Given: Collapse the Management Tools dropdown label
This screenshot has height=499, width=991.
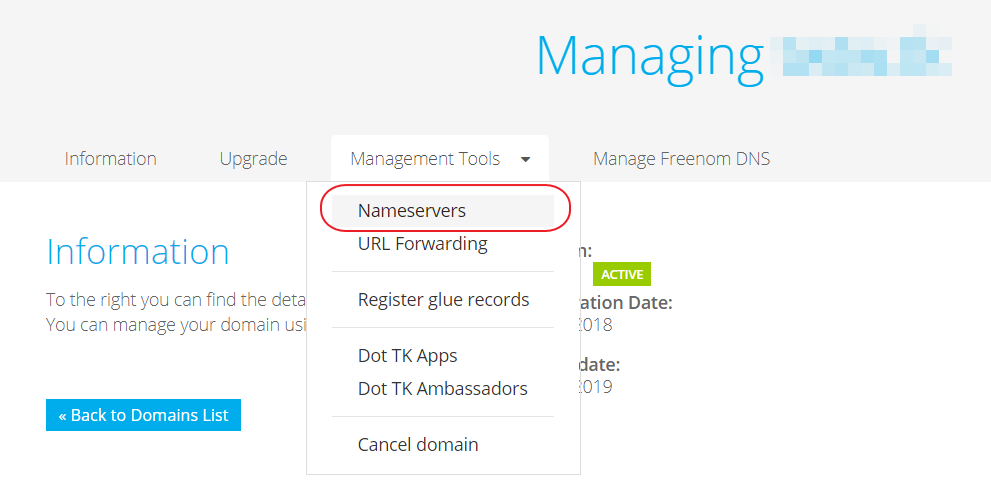Looking at the screenshot, I should click(424, 159).
